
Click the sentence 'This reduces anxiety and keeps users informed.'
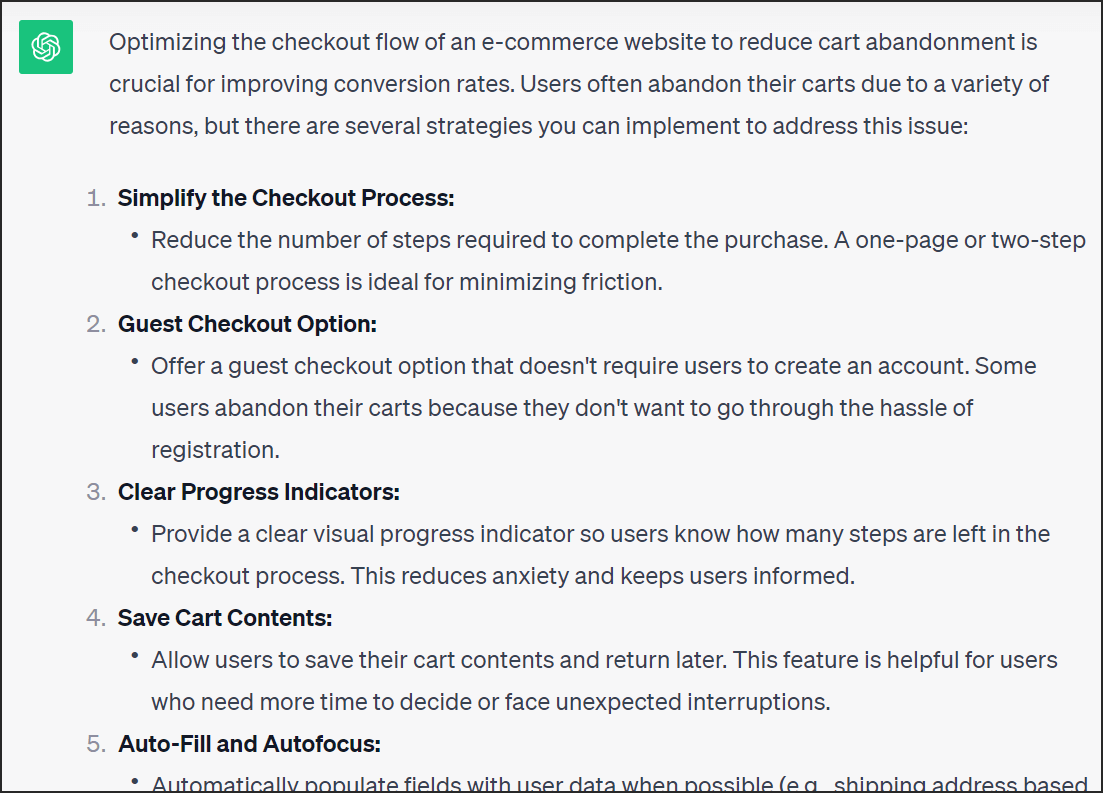[603, 576]
